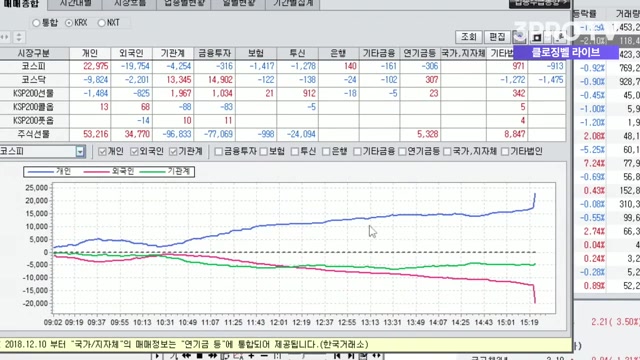Click the 7.24% value in the right window
This screenshot has height=360, width=640.
594,163
